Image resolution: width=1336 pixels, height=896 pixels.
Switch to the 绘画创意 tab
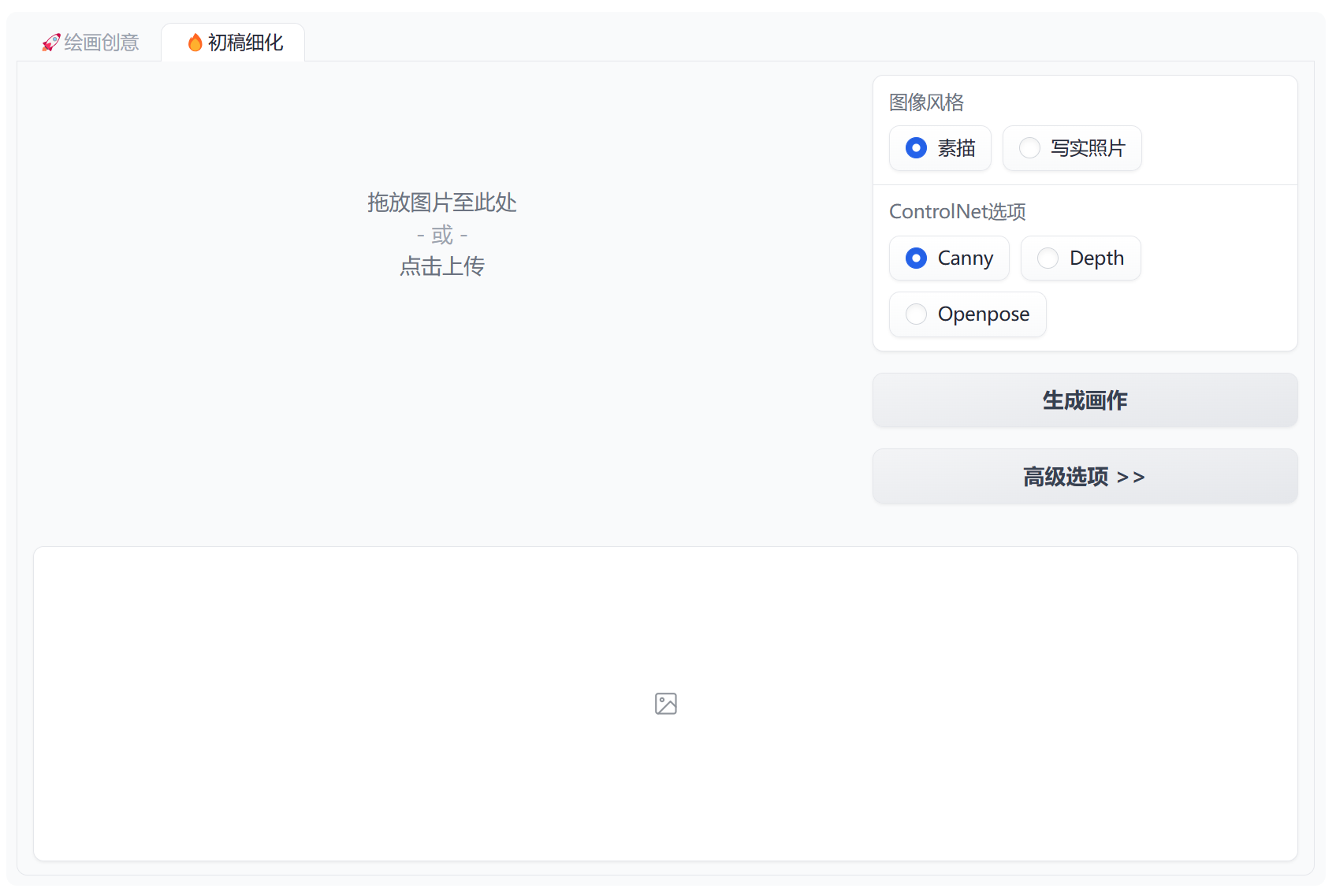[x=91, y=43]
